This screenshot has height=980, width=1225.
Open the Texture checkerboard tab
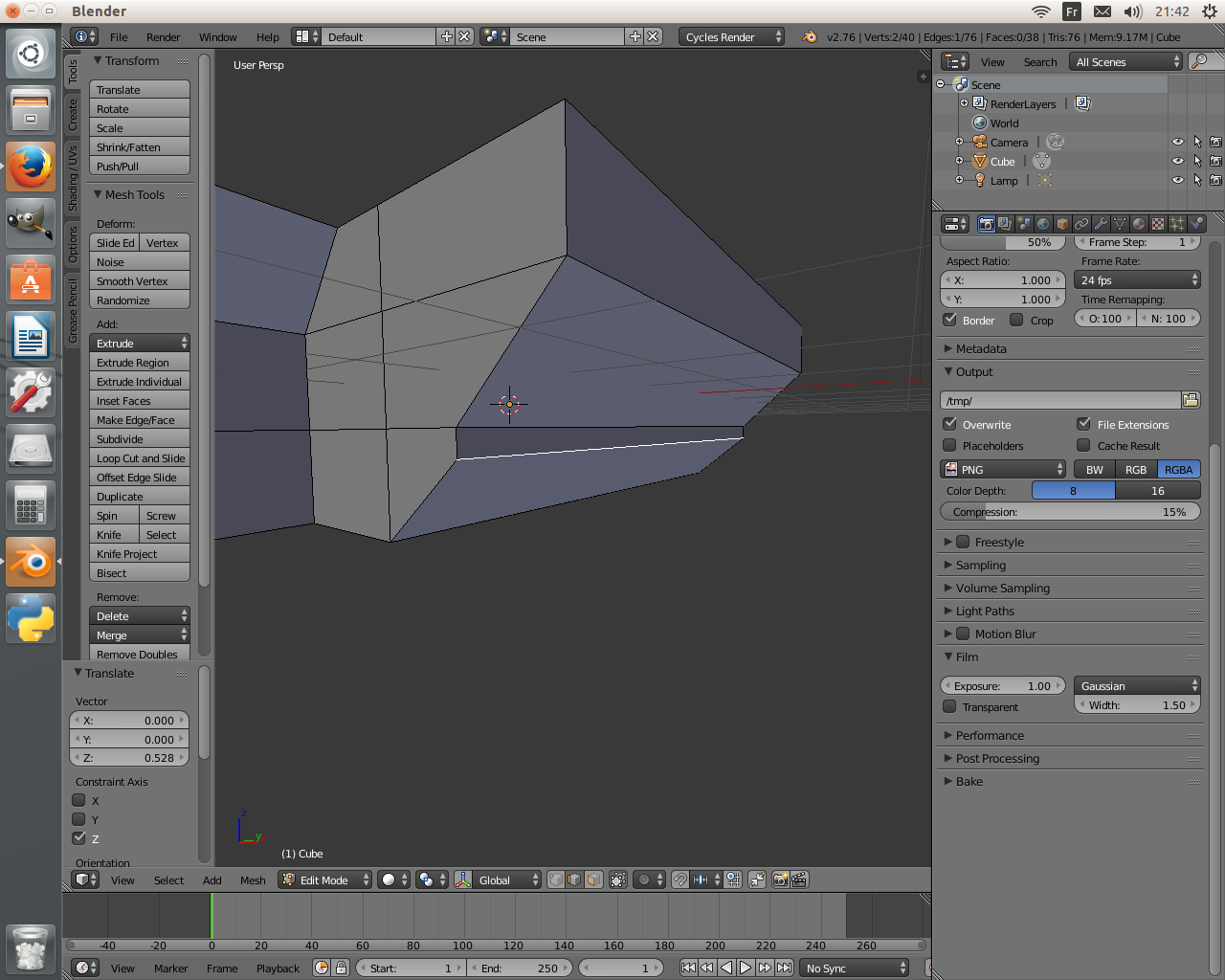tap(1158, 224)
